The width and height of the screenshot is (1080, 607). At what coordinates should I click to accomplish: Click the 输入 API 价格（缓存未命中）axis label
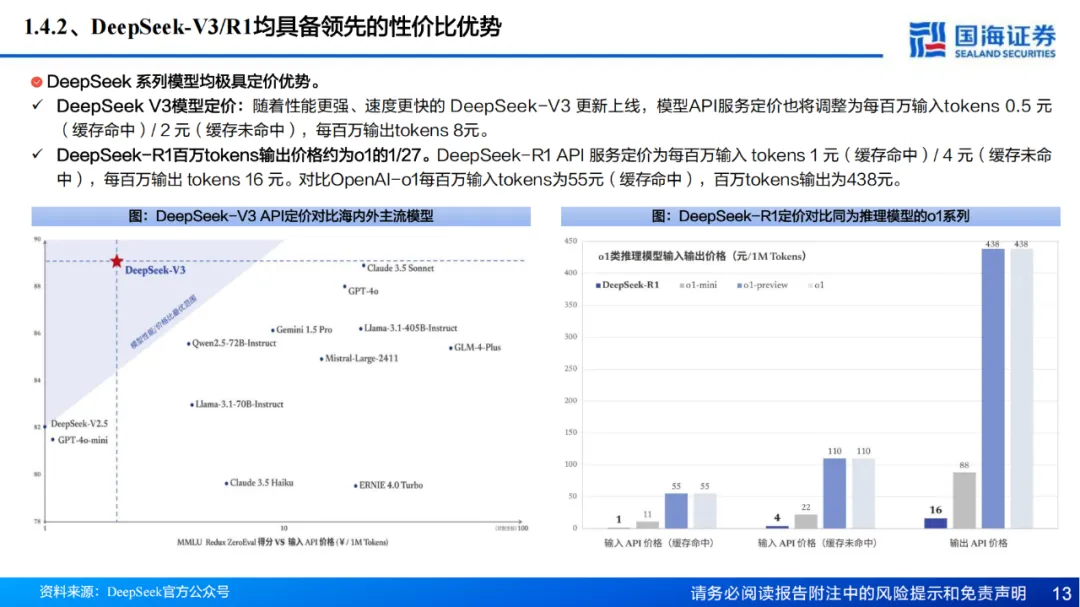(817, 543)
